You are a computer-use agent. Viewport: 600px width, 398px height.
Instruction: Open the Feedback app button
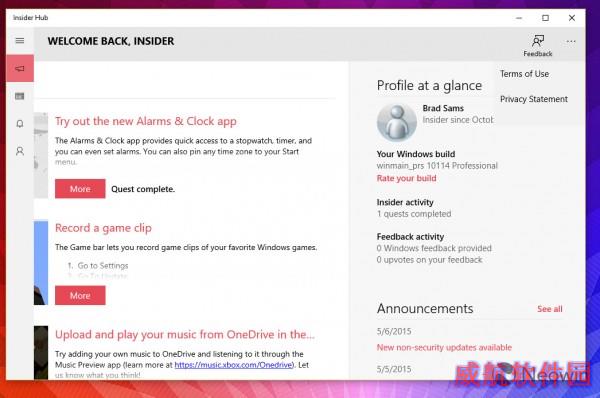tap(538, 45)
